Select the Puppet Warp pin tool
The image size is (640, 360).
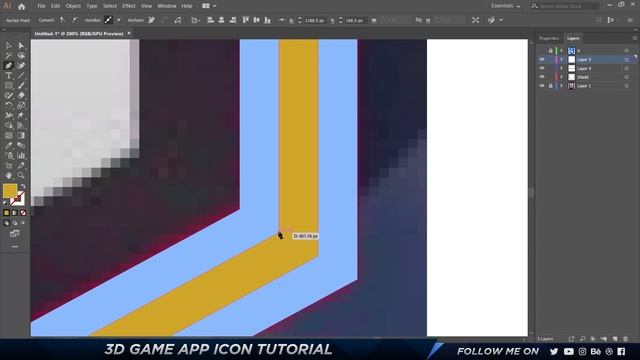[x=21, y=116]
